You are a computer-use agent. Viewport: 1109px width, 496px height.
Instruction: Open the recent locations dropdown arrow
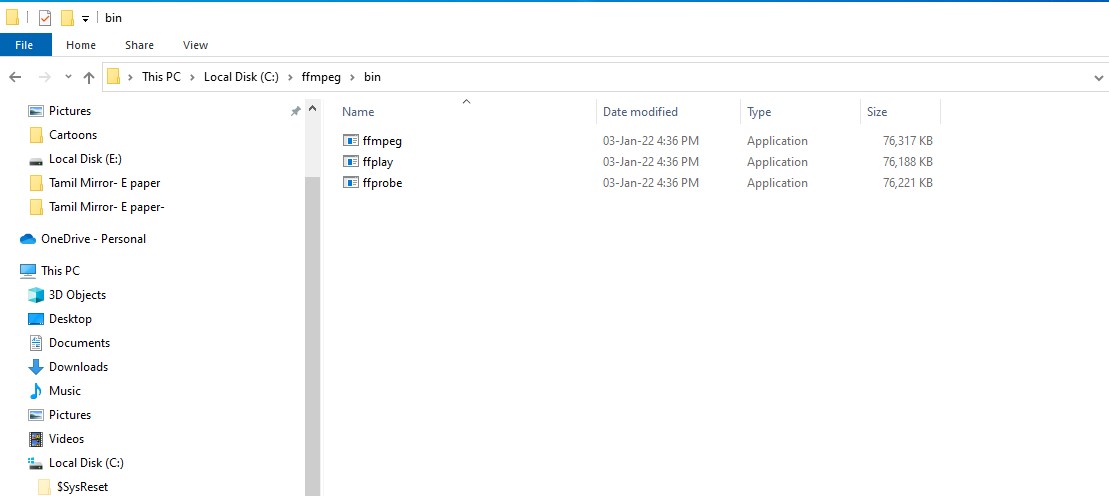click(68, 77)
